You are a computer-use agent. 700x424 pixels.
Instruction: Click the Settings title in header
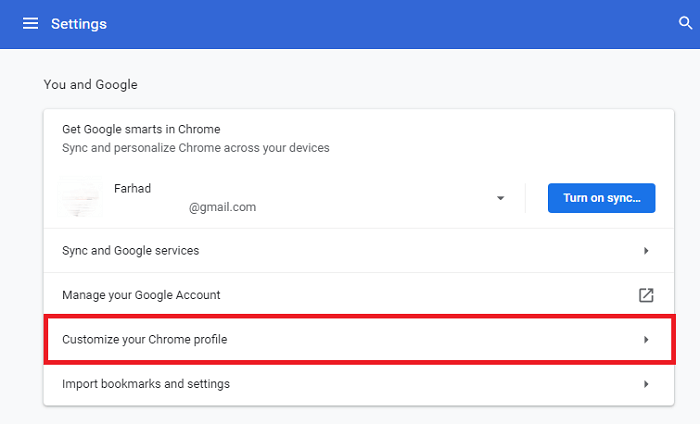click(x=79, y=23)
